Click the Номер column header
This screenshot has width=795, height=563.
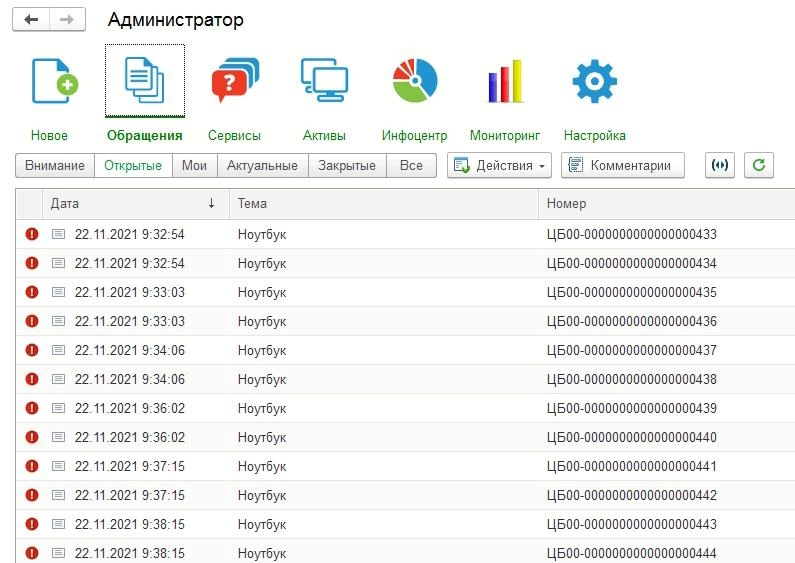tap(666, 203)
